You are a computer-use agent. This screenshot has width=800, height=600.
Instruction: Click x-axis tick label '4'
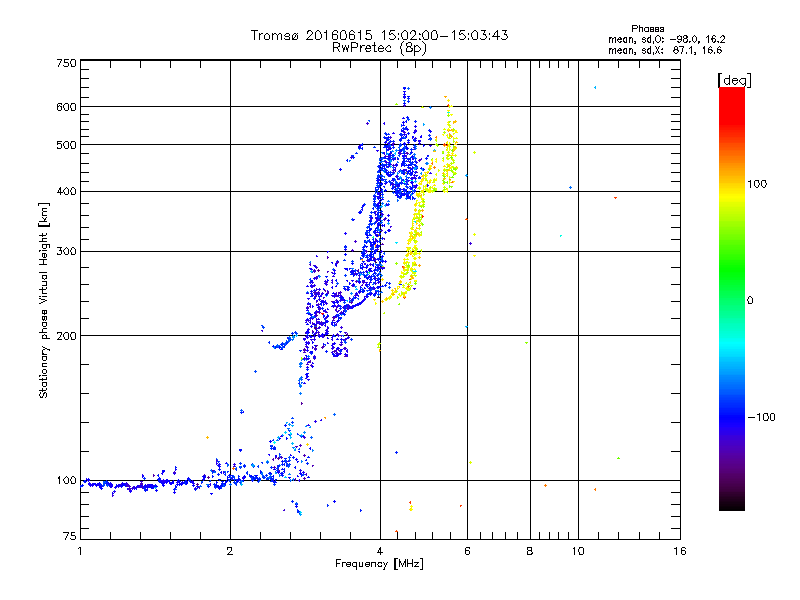coord(380,551)
